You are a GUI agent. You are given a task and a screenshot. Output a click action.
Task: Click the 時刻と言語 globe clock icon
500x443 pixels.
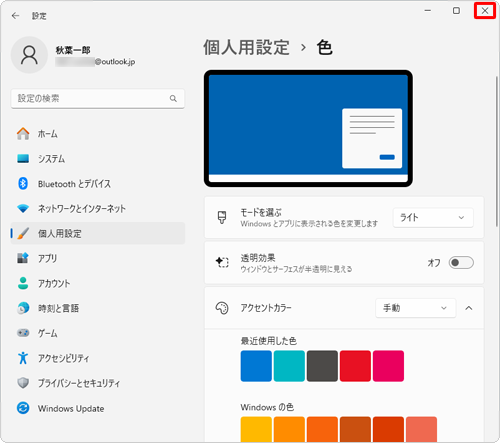23,308
